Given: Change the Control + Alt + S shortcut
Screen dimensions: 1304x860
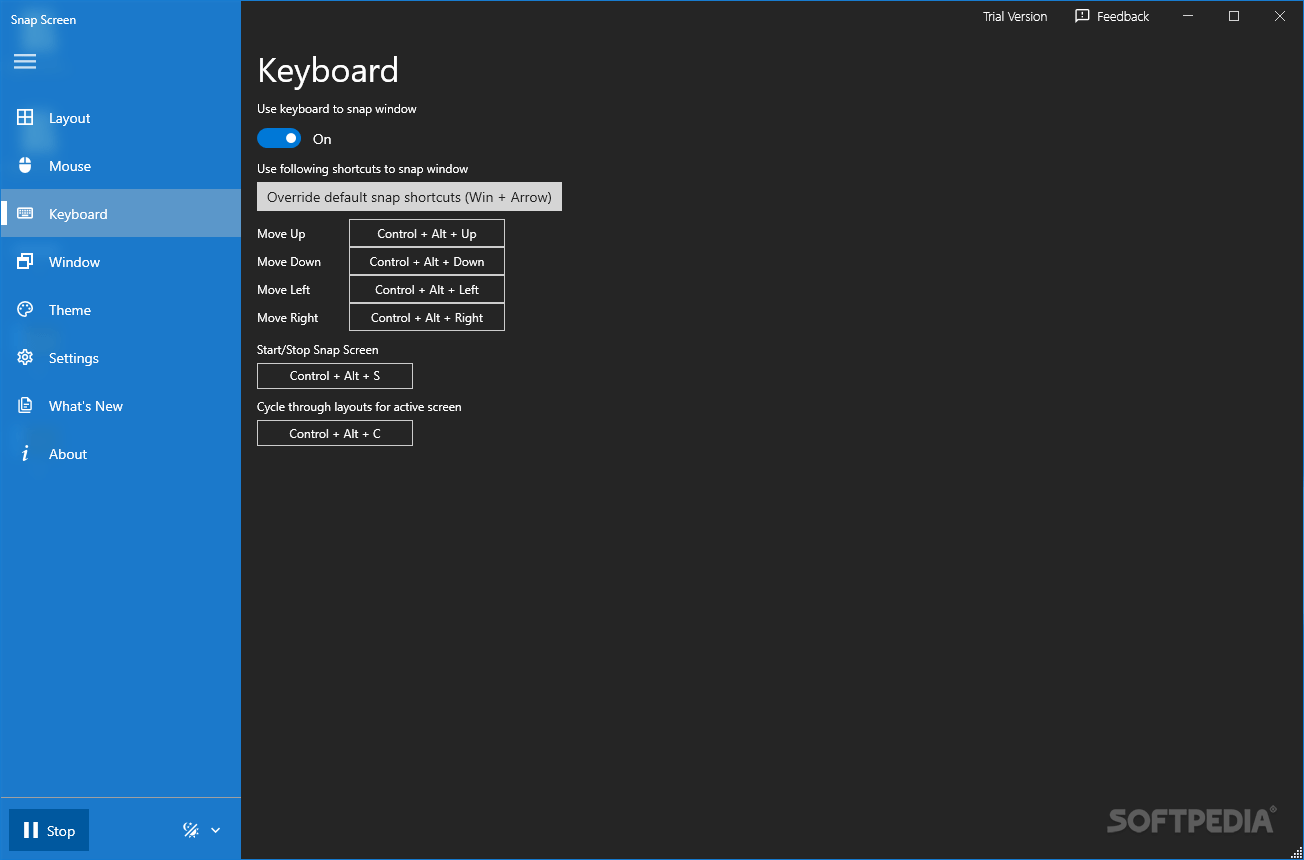Looking at the screenshot, I should click(x=335, y=375).
